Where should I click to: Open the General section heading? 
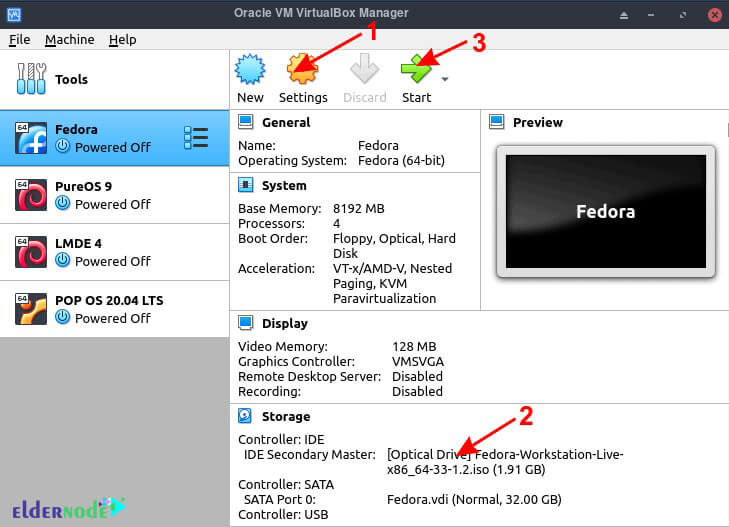coord(286,122)
